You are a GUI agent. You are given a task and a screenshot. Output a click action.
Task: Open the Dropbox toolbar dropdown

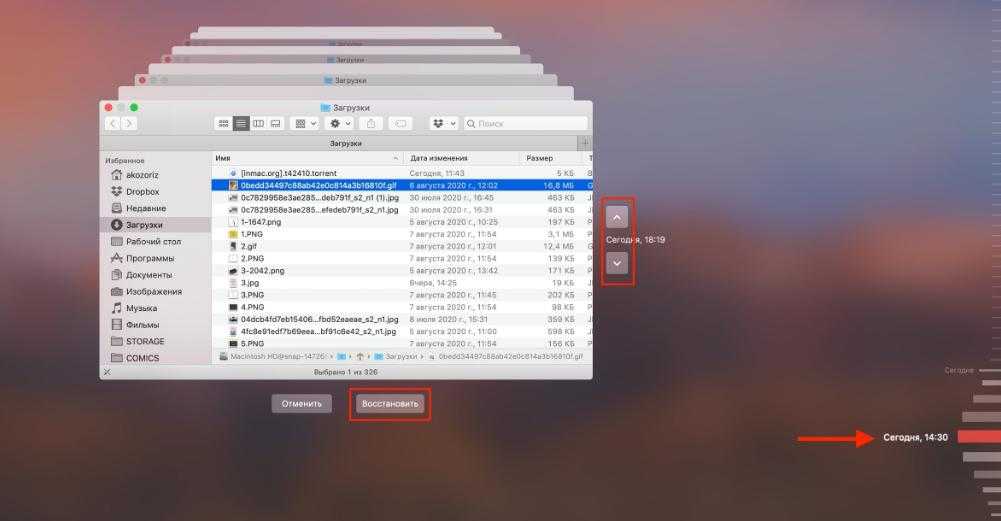point(444,123)
